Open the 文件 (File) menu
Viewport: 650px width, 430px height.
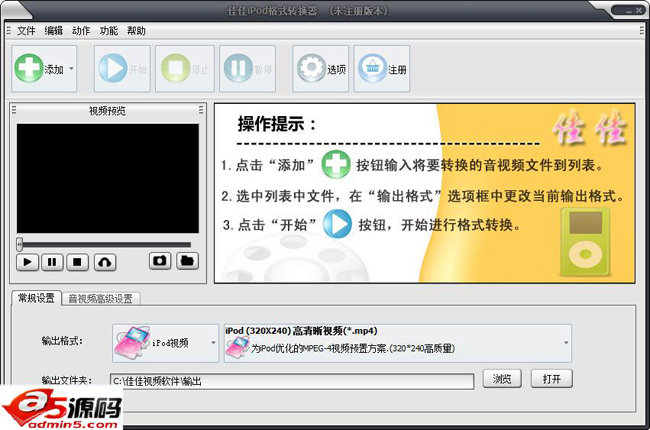pyautogui.click(x=26, y=31)
